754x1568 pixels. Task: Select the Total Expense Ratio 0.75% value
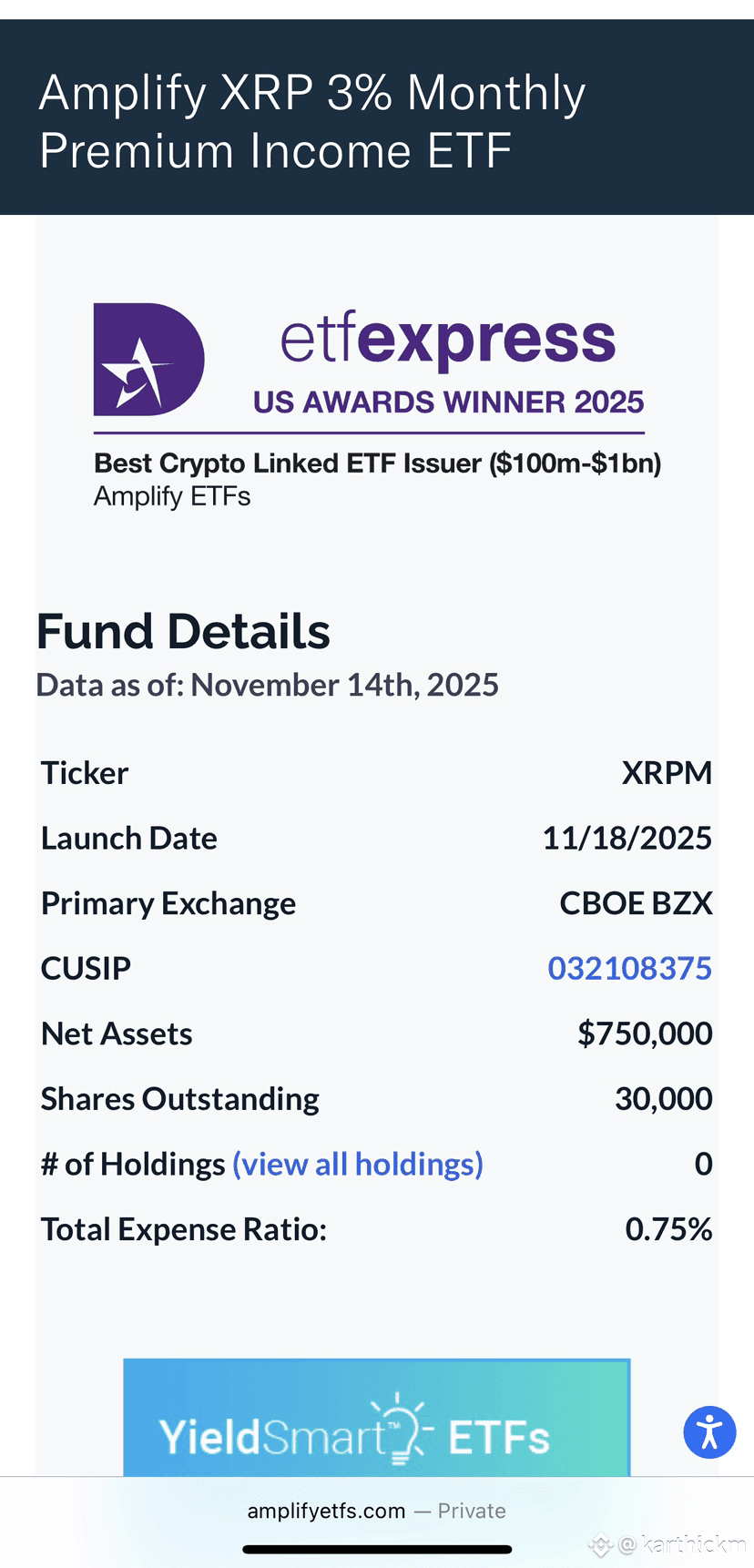[x=668, y=1229]
